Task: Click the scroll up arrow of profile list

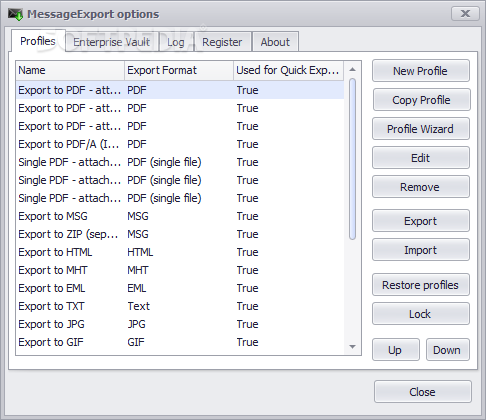Action: point(352,70)
